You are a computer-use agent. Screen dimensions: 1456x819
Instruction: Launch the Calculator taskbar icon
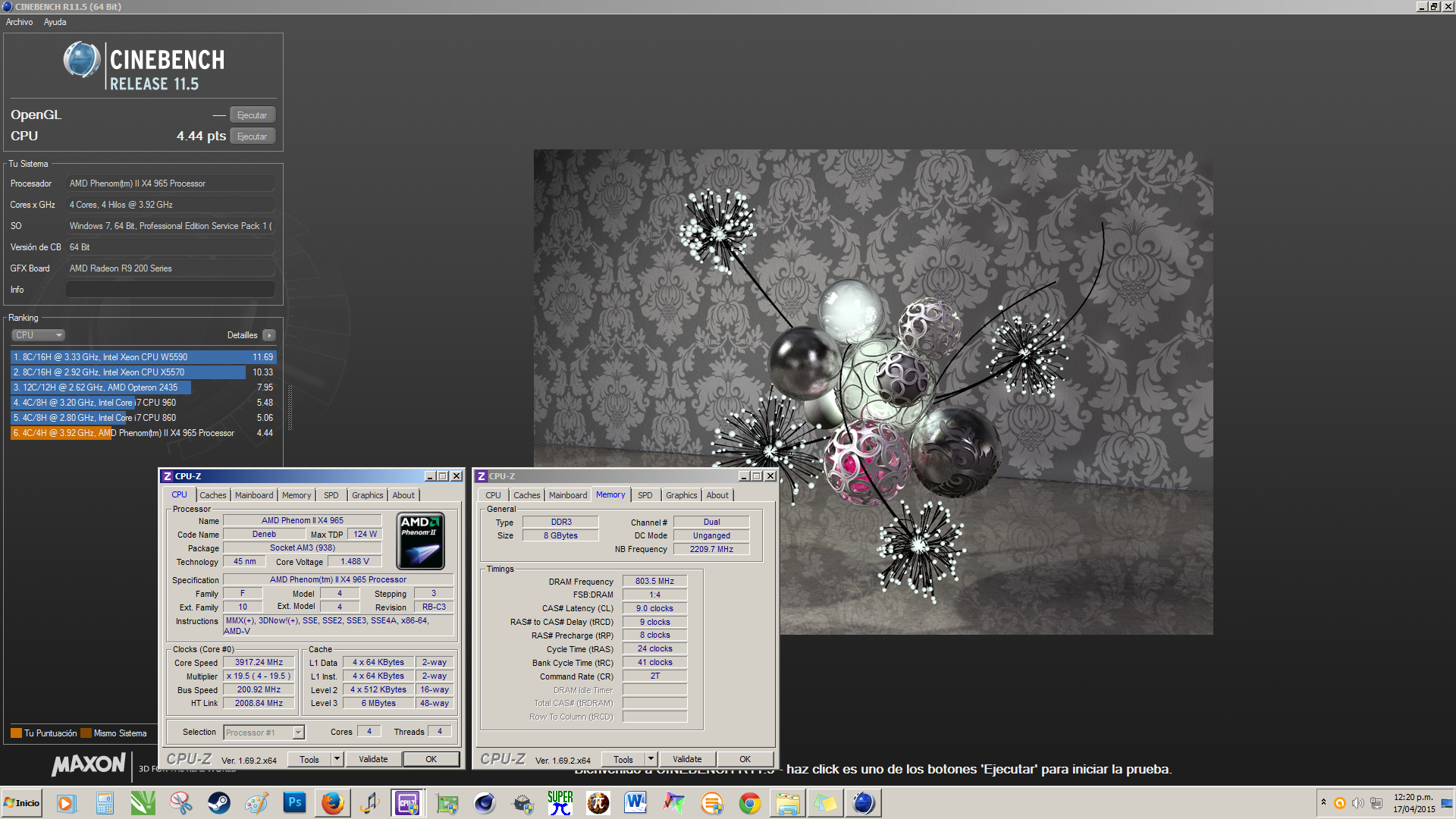click(x=105, y=803)
